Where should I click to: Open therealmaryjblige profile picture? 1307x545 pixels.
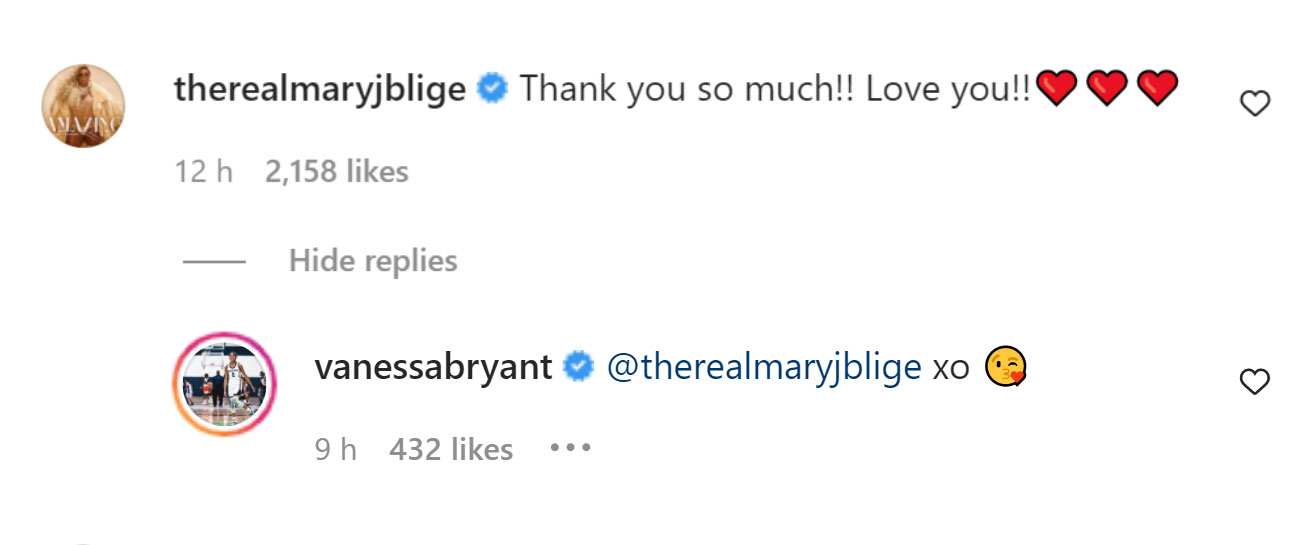(83, 106)
